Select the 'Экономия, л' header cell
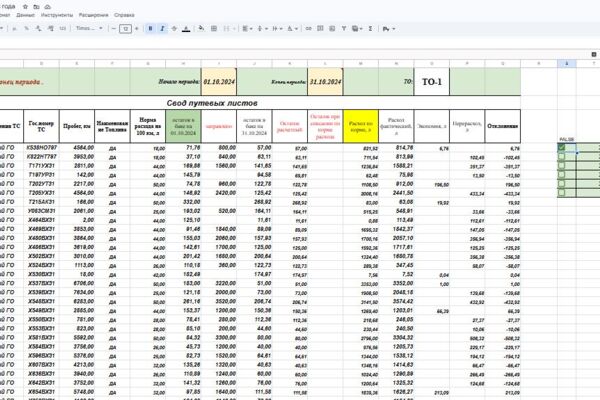The width and height of the screenshot is (600, 400). pos(432,126)
